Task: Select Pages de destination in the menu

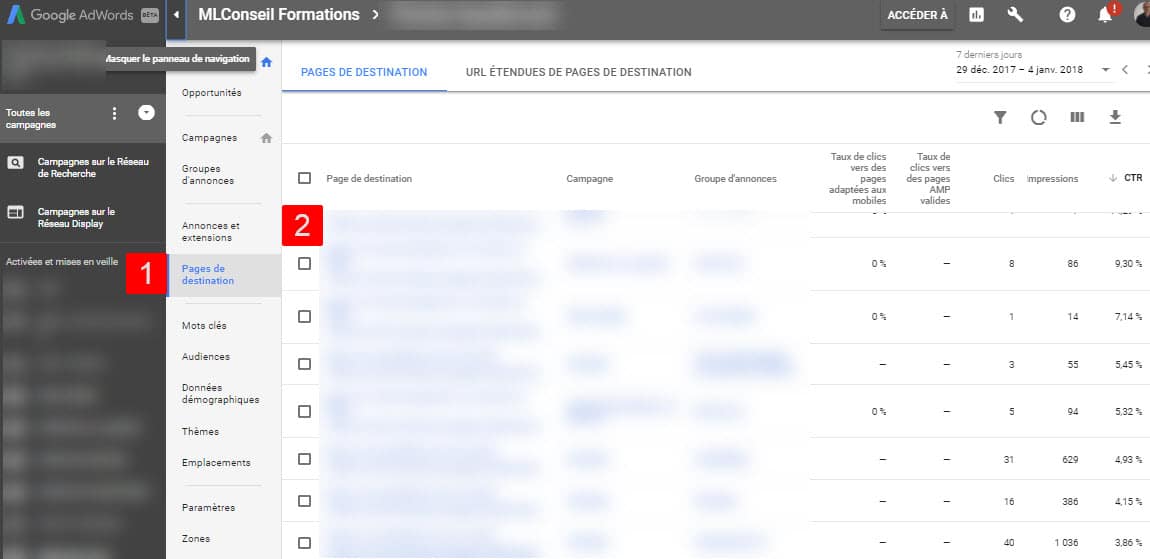Action: [224, 274]
